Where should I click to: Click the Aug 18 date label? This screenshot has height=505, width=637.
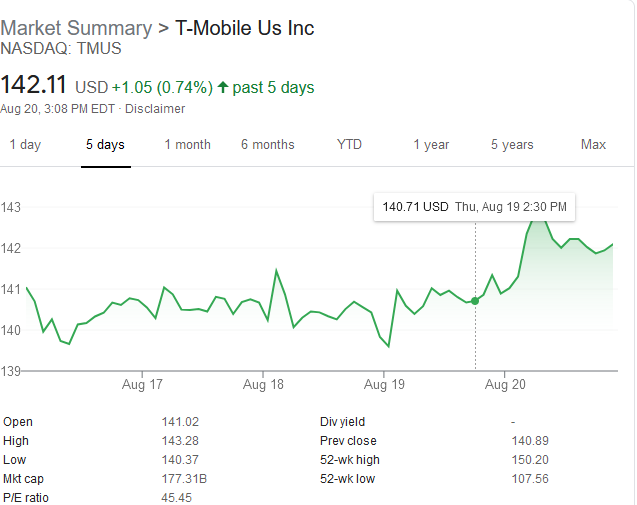pos(264,384)
